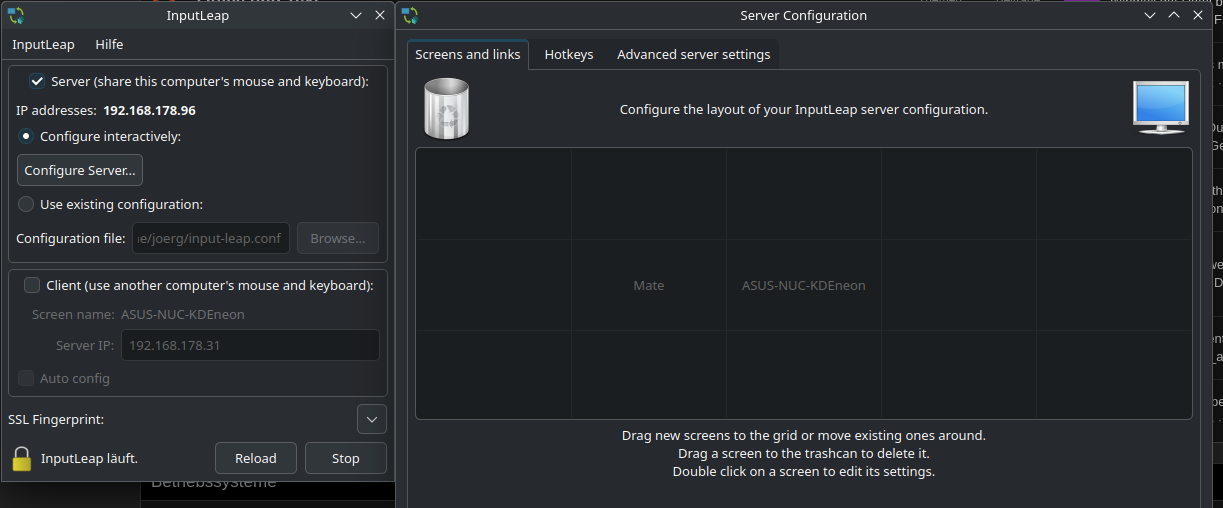Switch to the Hotkeys tab

[x=569, y=54]
